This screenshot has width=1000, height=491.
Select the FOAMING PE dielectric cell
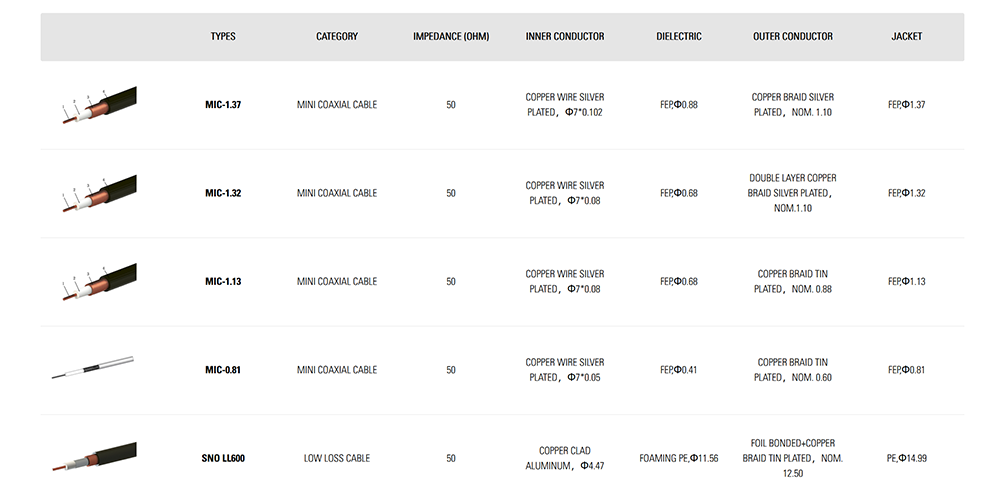point(679,458)
